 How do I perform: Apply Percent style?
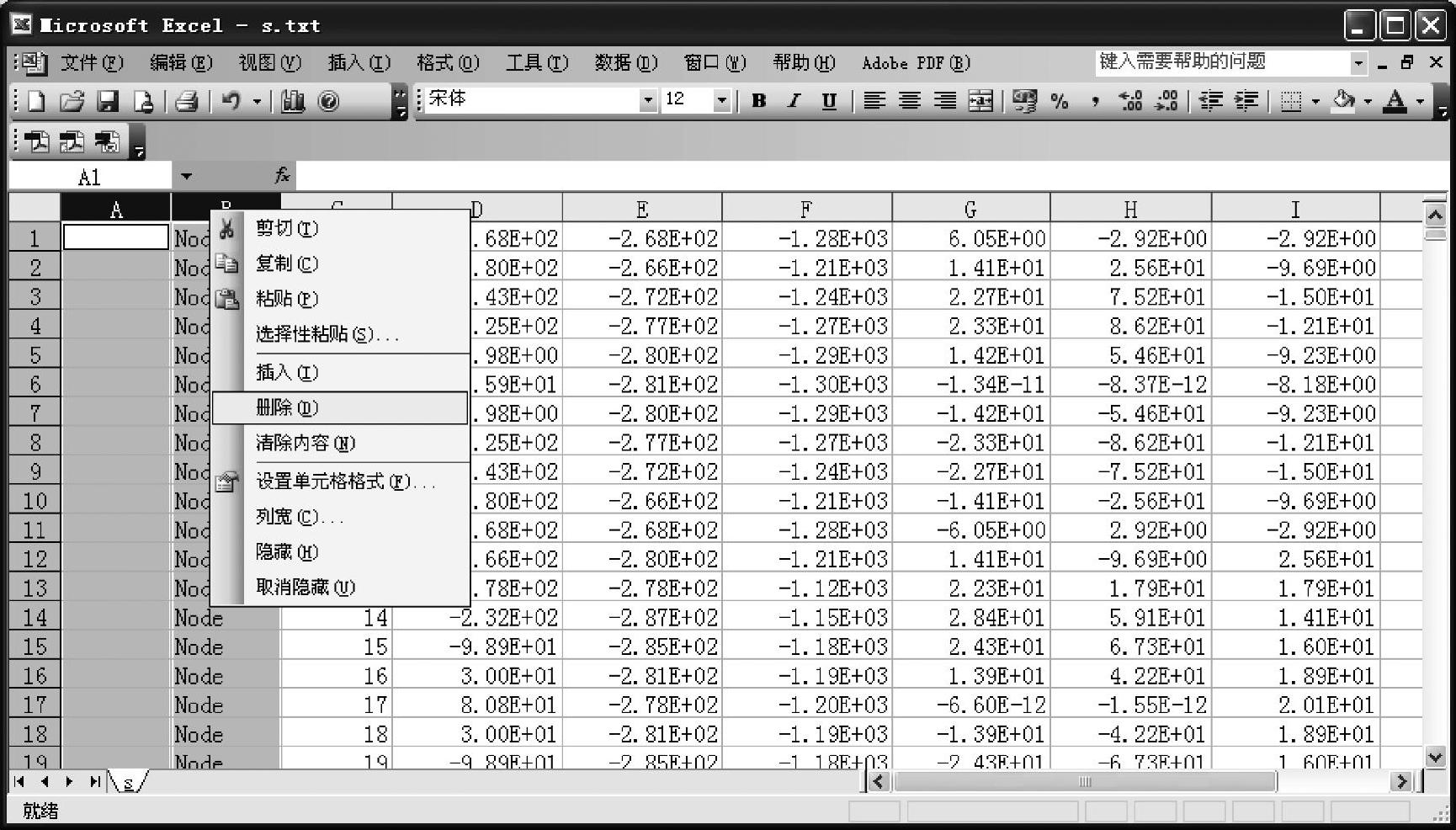coord(1060,101)
